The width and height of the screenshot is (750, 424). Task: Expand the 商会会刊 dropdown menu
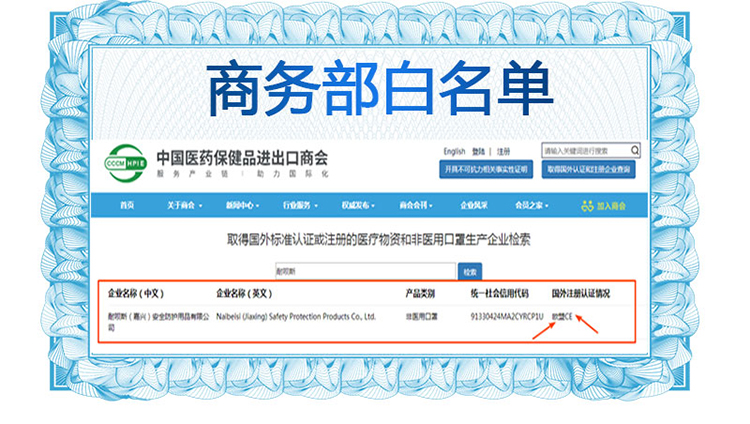416,205
